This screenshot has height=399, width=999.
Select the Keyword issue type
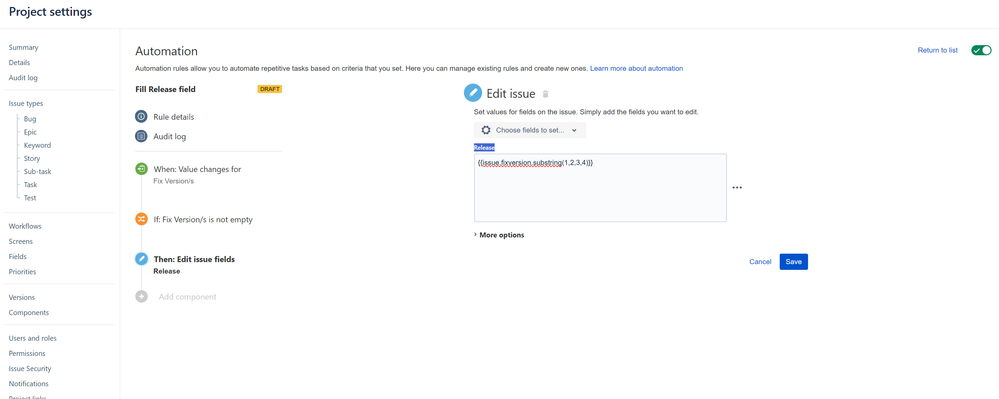(37, 145)
